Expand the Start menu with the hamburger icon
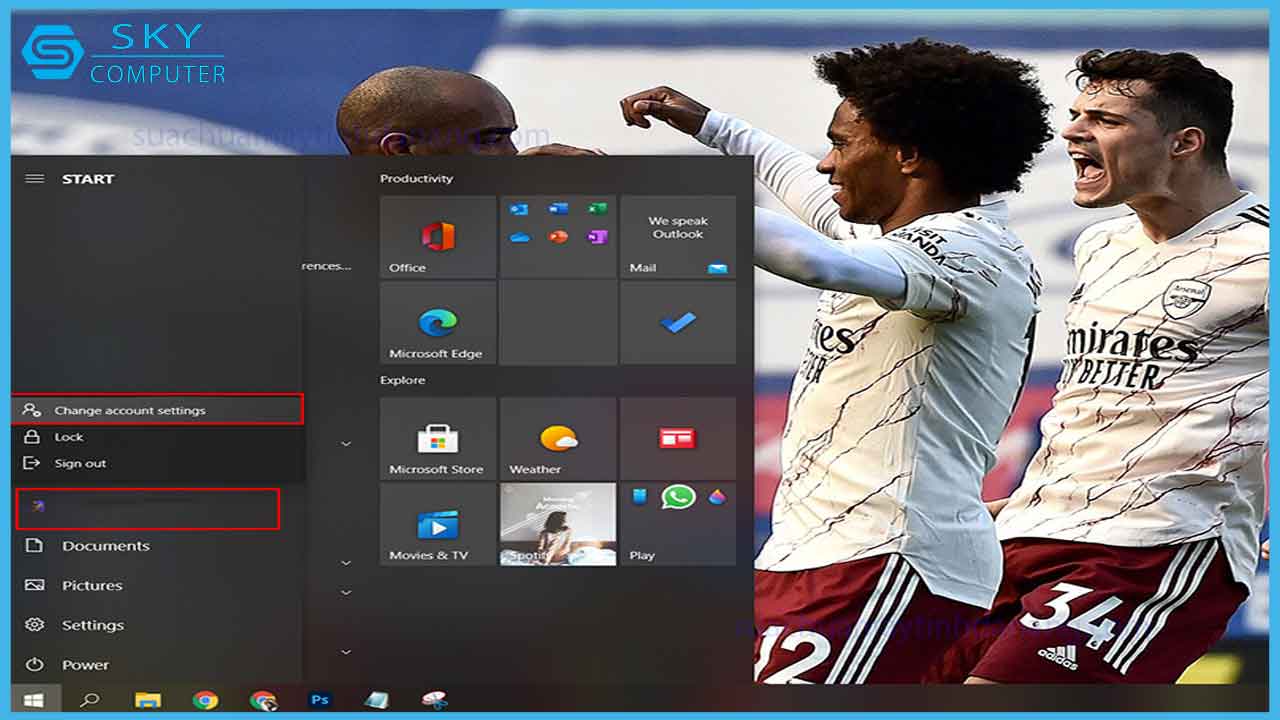The image size is (1280, 720). tap(35, 178)
